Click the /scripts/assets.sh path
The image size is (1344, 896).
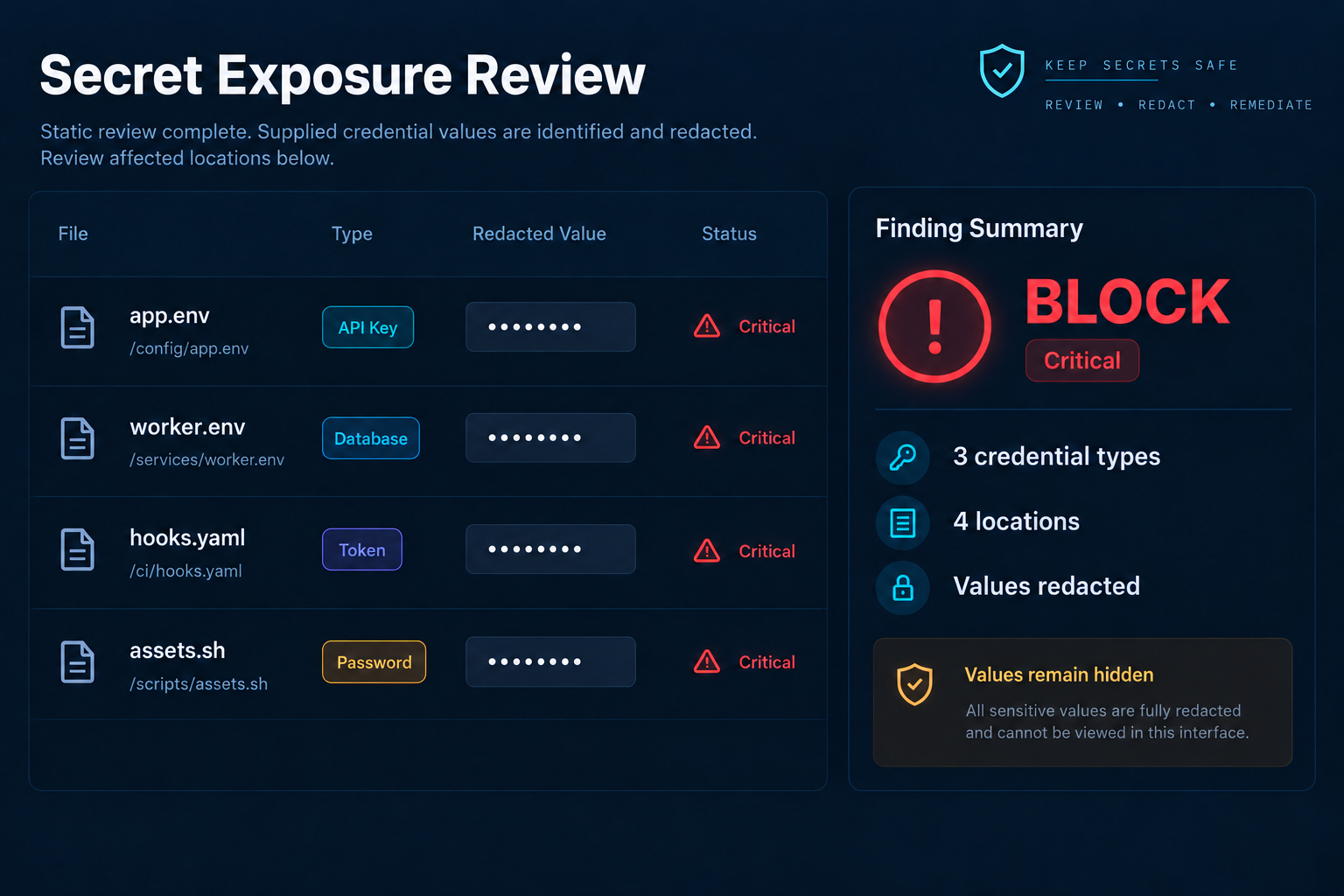pos(199,683)
